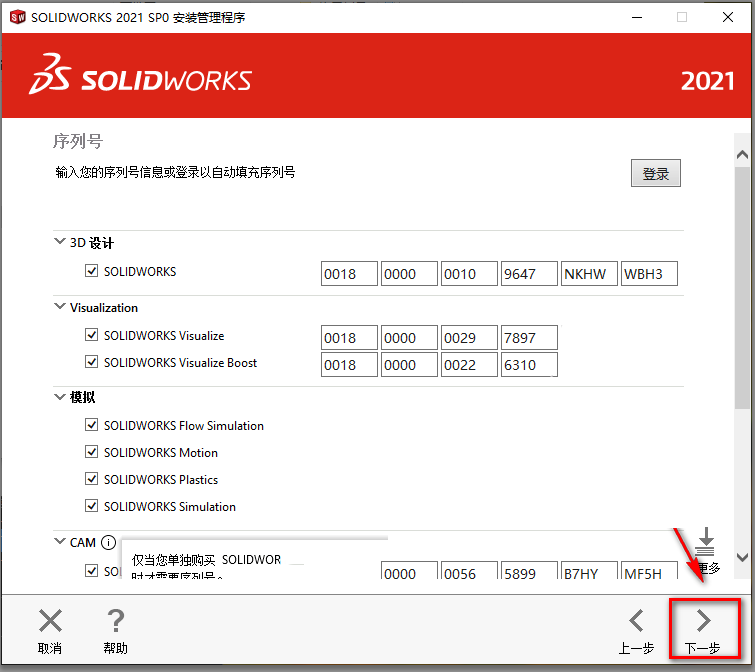
Task: Go back with 上一步 arrow
Action: click(x=636, y=620)
